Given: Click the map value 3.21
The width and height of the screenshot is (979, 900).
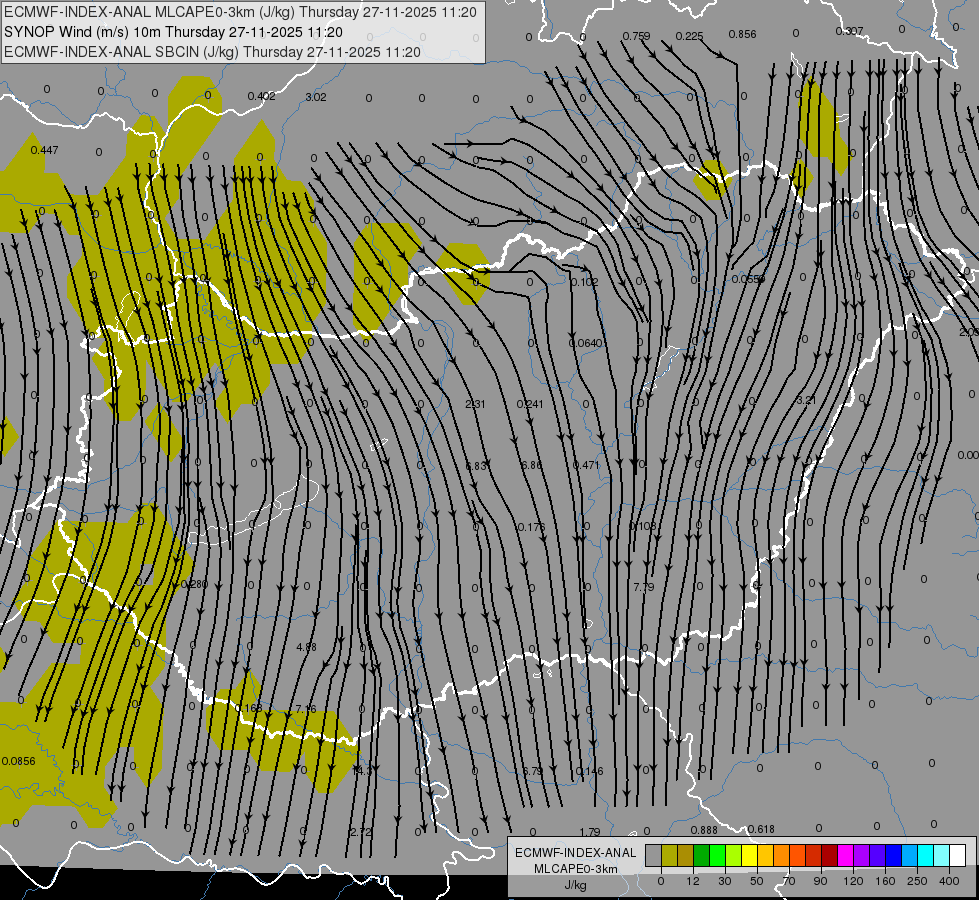Looking at the screenshot, I should coord(806,400).
